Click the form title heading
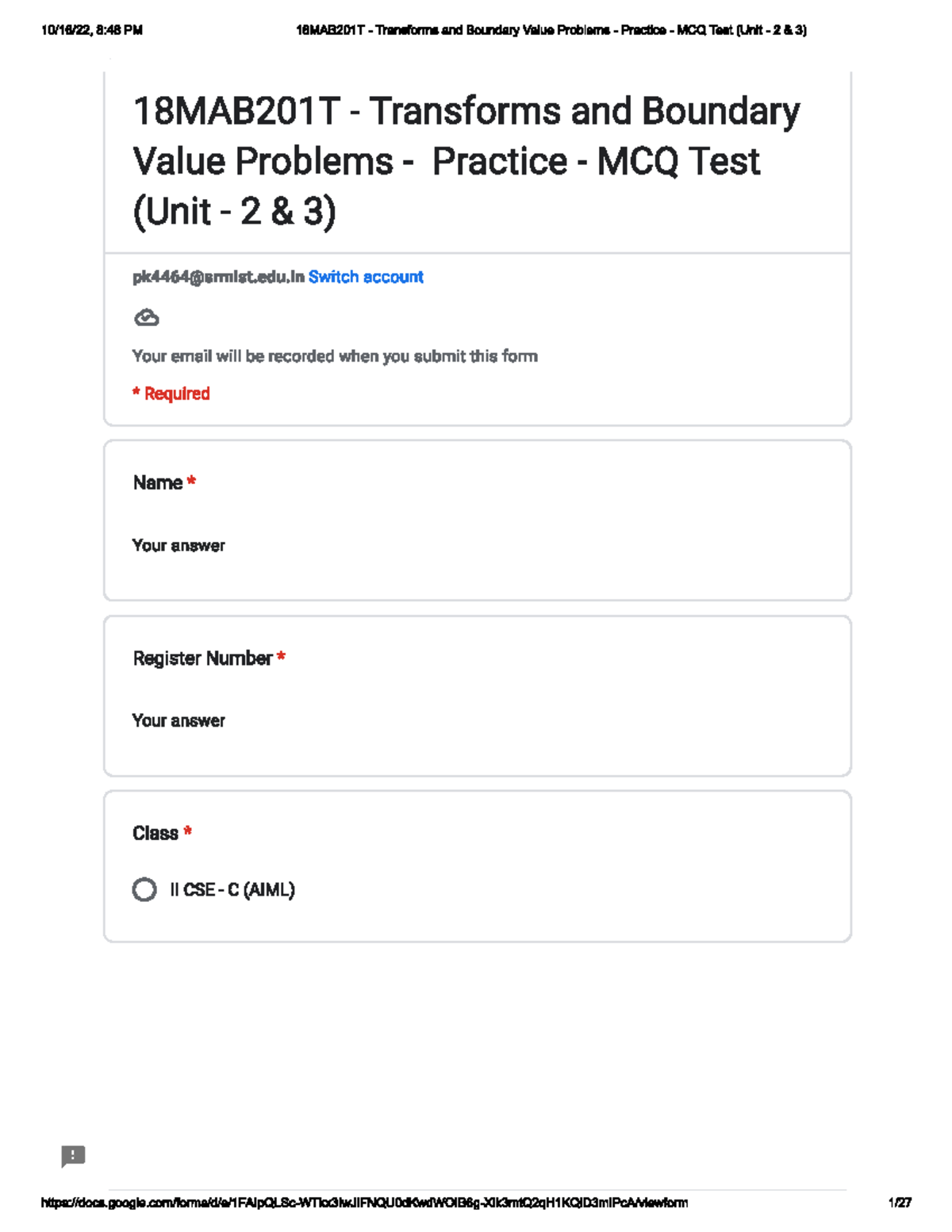 pyautogui.click(x=466, y=161)
